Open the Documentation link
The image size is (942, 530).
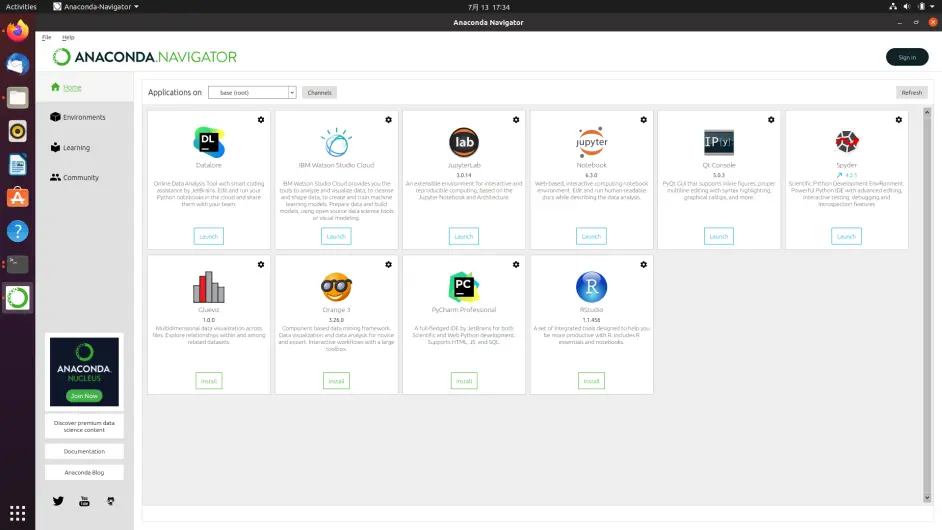(84, 451)
